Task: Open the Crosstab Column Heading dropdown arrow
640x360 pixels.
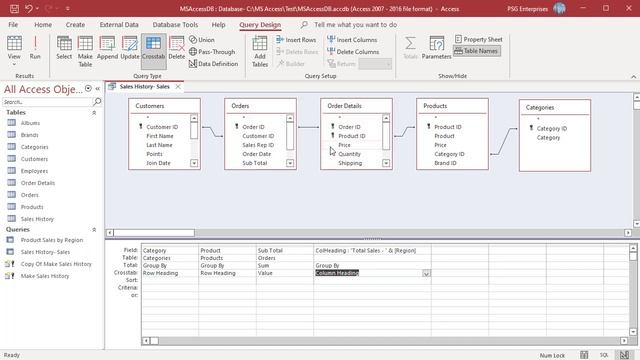Action: pos(426,273)
